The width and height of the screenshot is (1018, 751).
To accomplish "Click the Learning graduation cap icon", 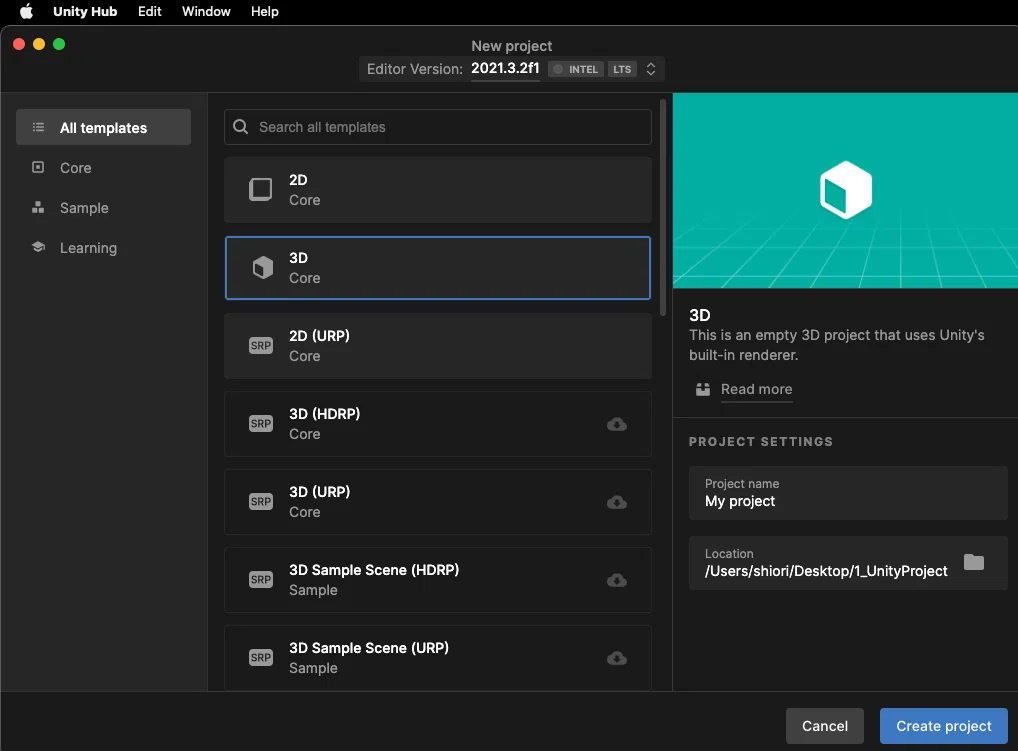I will (38, 247).
